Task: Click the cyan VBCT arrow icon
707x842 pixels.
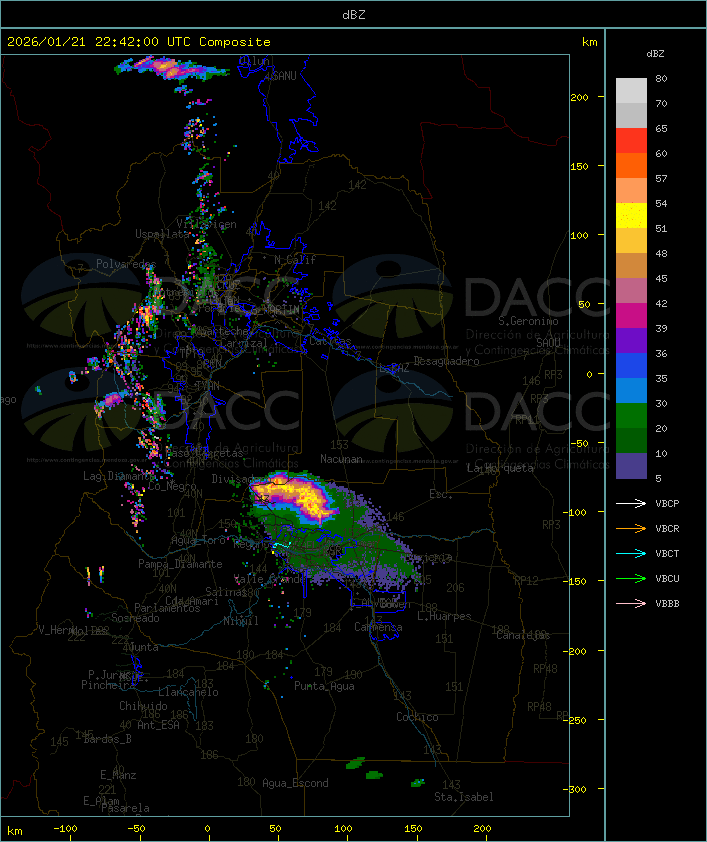Action: click(x=632, y=553)
